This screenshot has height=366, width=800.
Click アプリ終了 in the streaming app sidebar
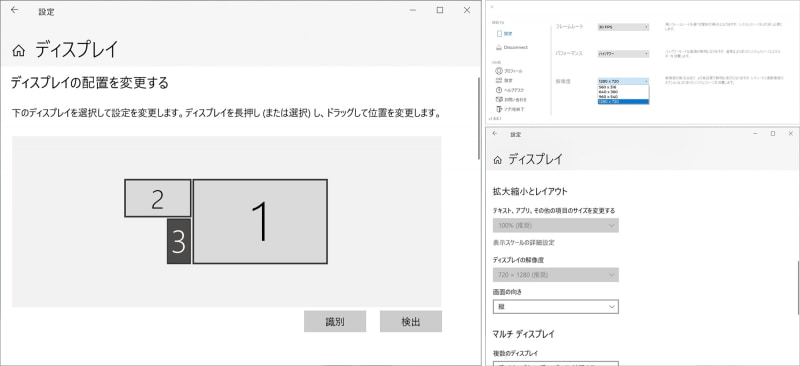coord(510,109)
